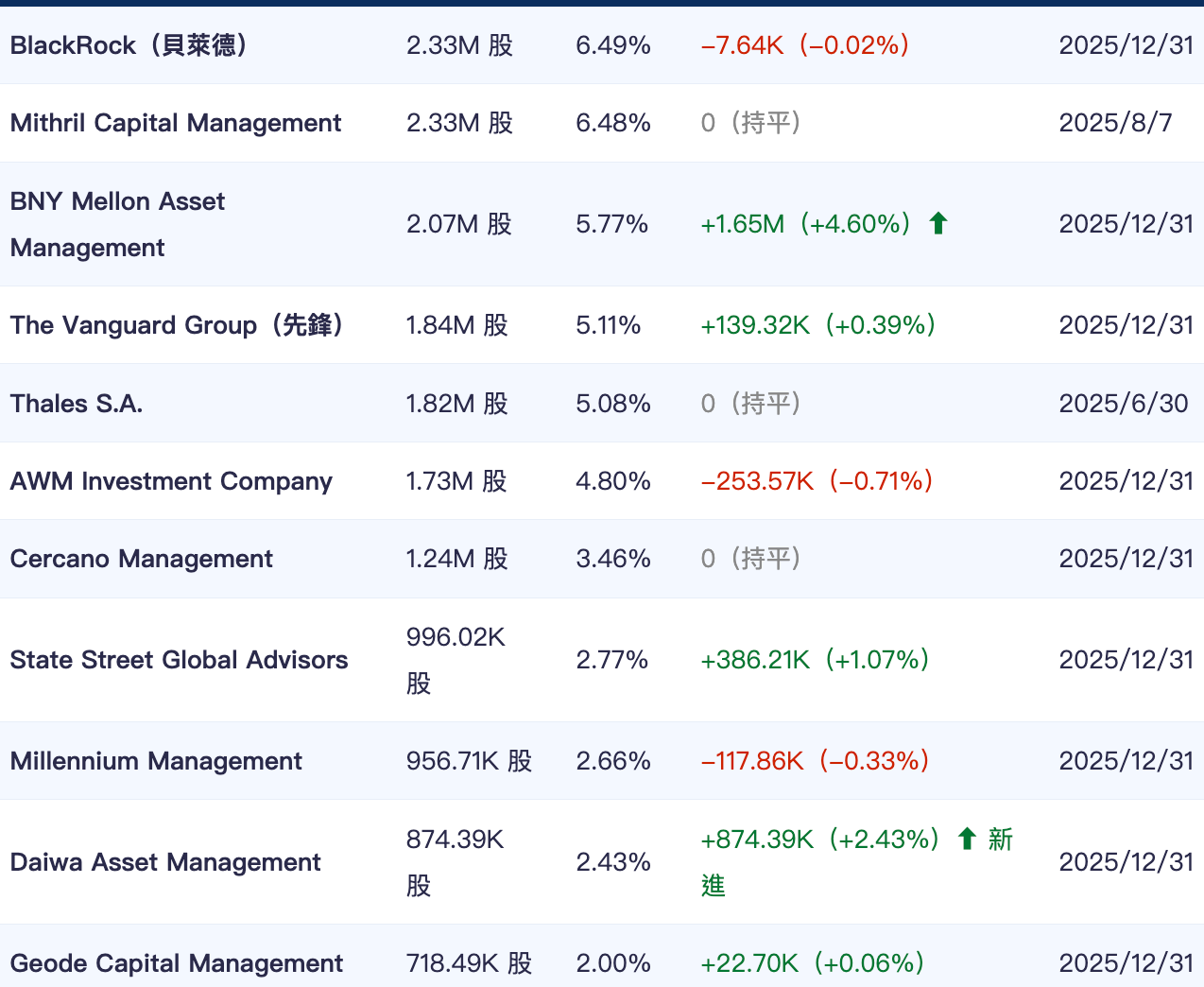This screenshot has width=1204, height=987.
Task: Click the 2.43% ownership value
Action: (x=613, y=862)
